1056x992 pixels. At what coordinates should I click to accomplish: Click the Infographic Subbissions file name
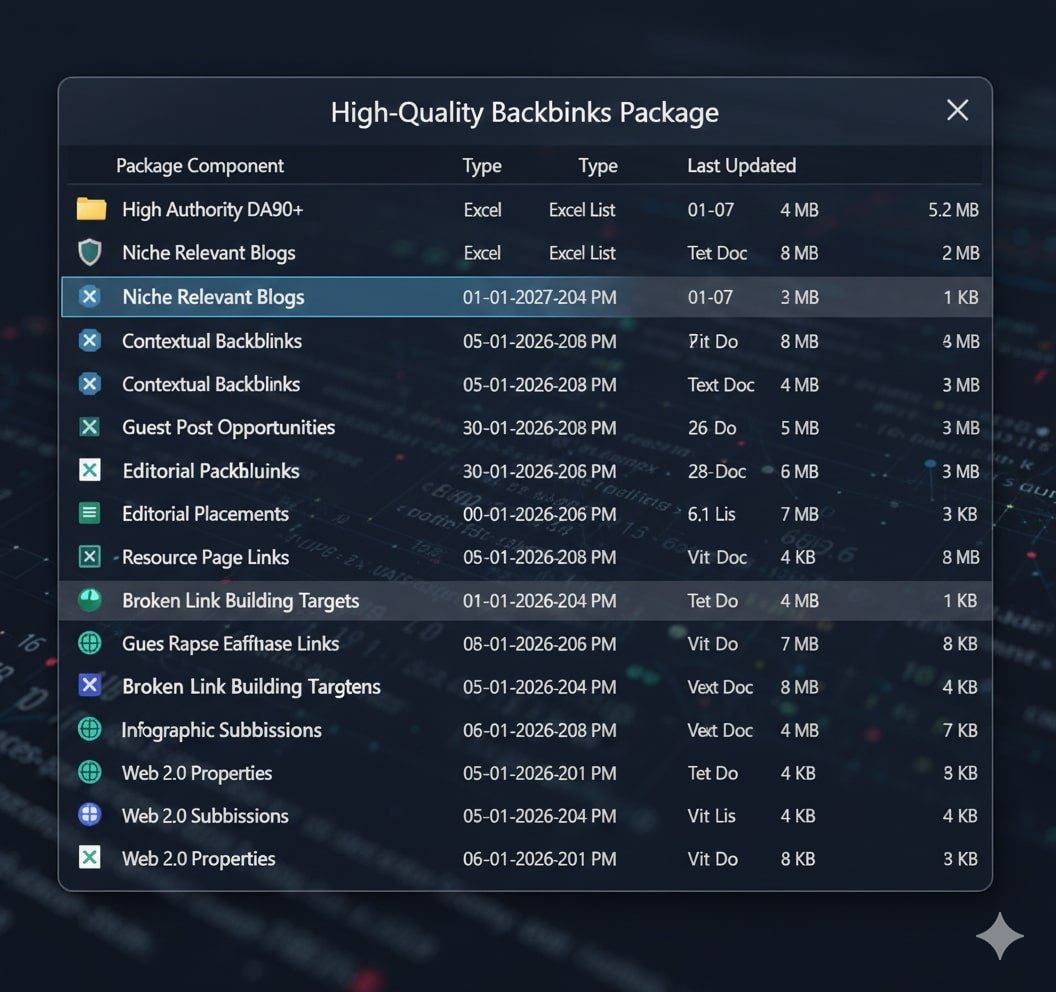pos(221,730)
